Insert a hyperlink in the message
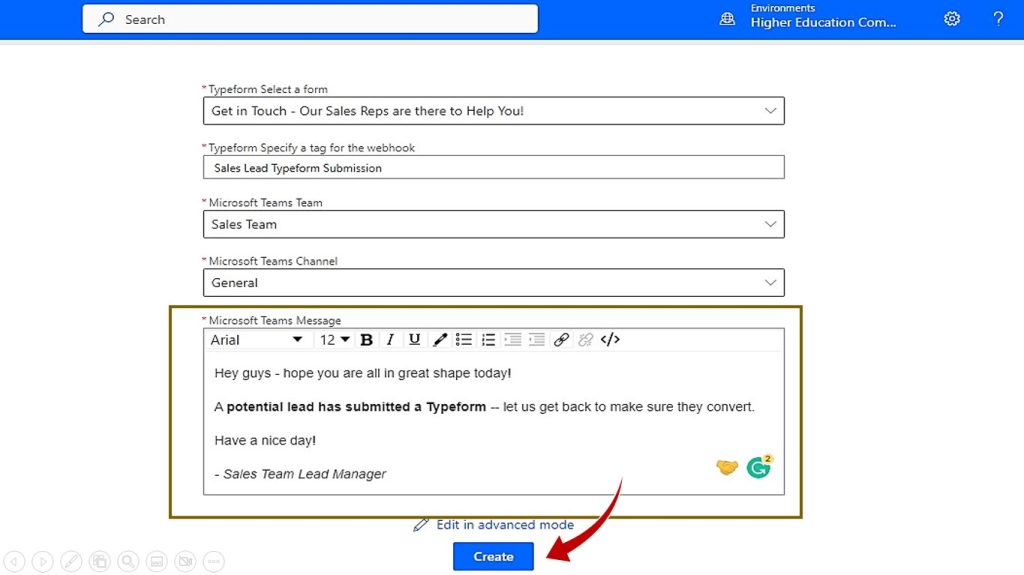This screenshot has width=1024, height=575. [561, 340]
